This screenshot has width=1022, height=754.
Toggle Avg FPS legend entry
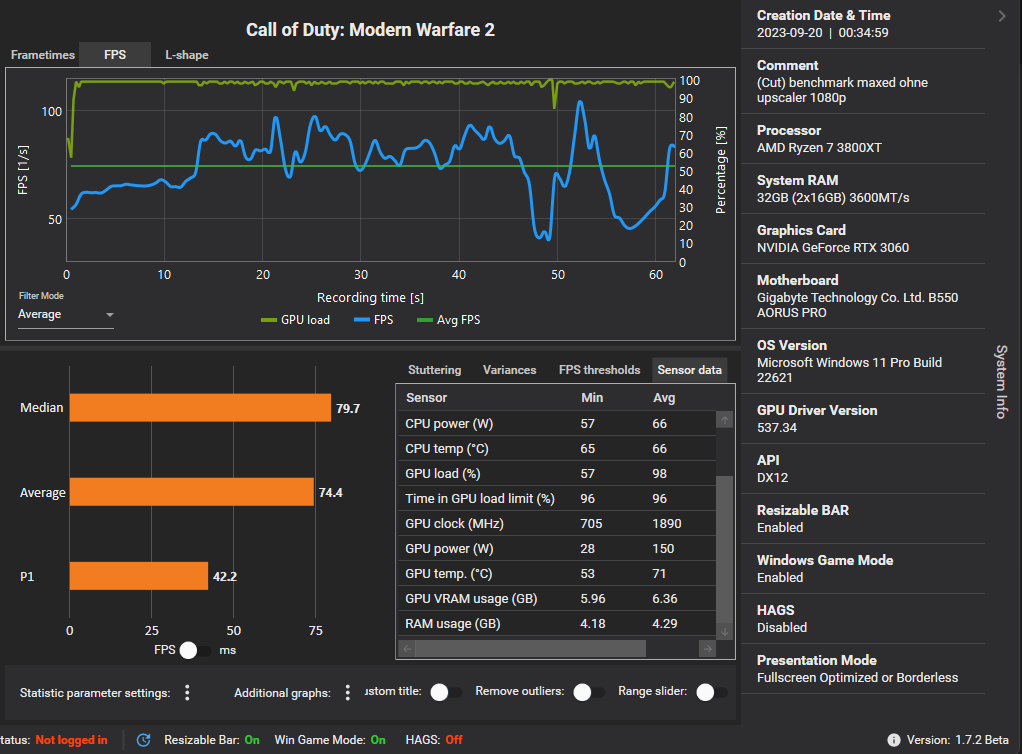point(448,320)
